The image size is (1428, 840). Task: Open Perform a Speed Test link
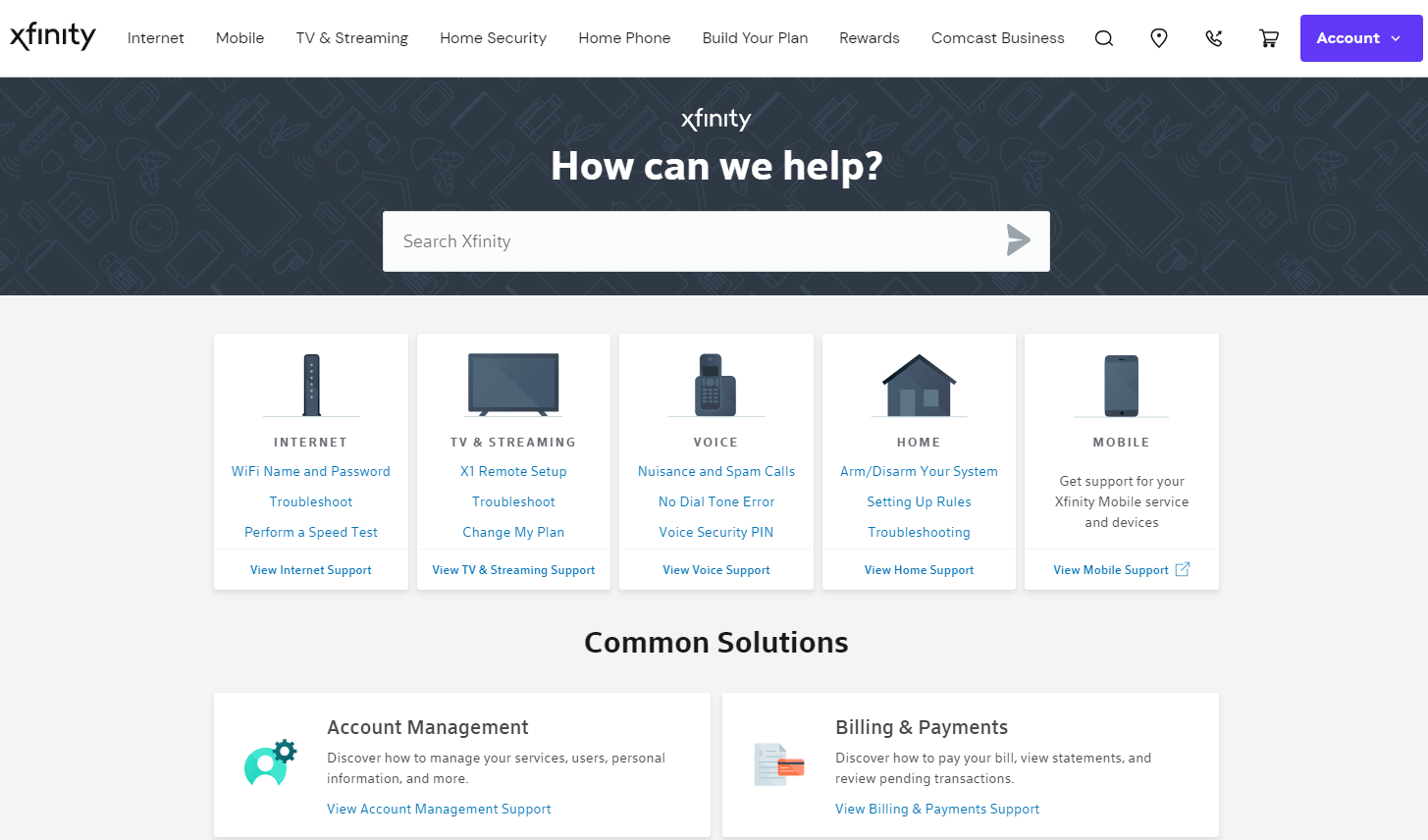point(311,532)
